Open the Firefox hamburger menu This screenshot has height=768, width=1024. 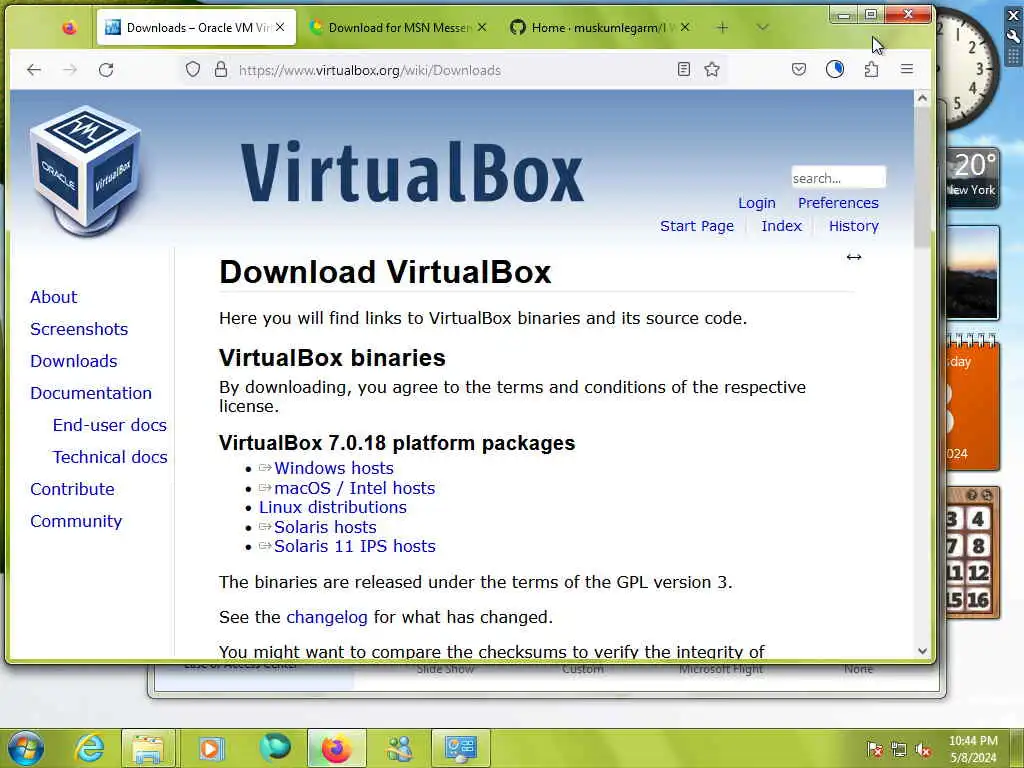[907, 69]
